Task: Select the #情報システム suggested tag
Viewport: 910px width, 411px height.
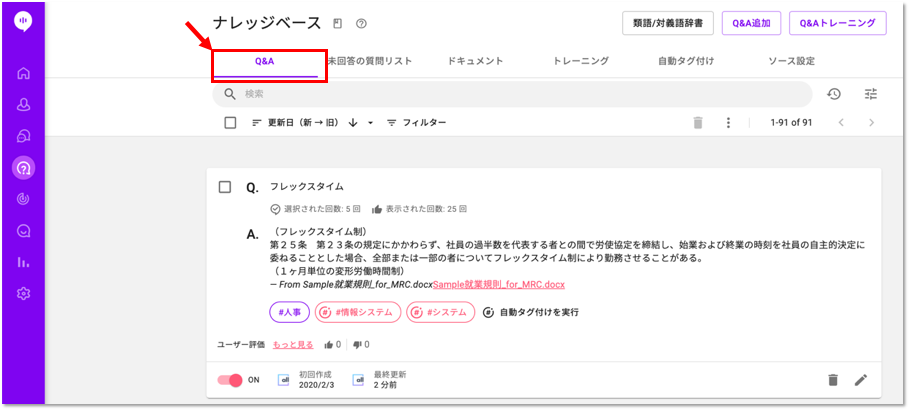Action: click(358, 312)
